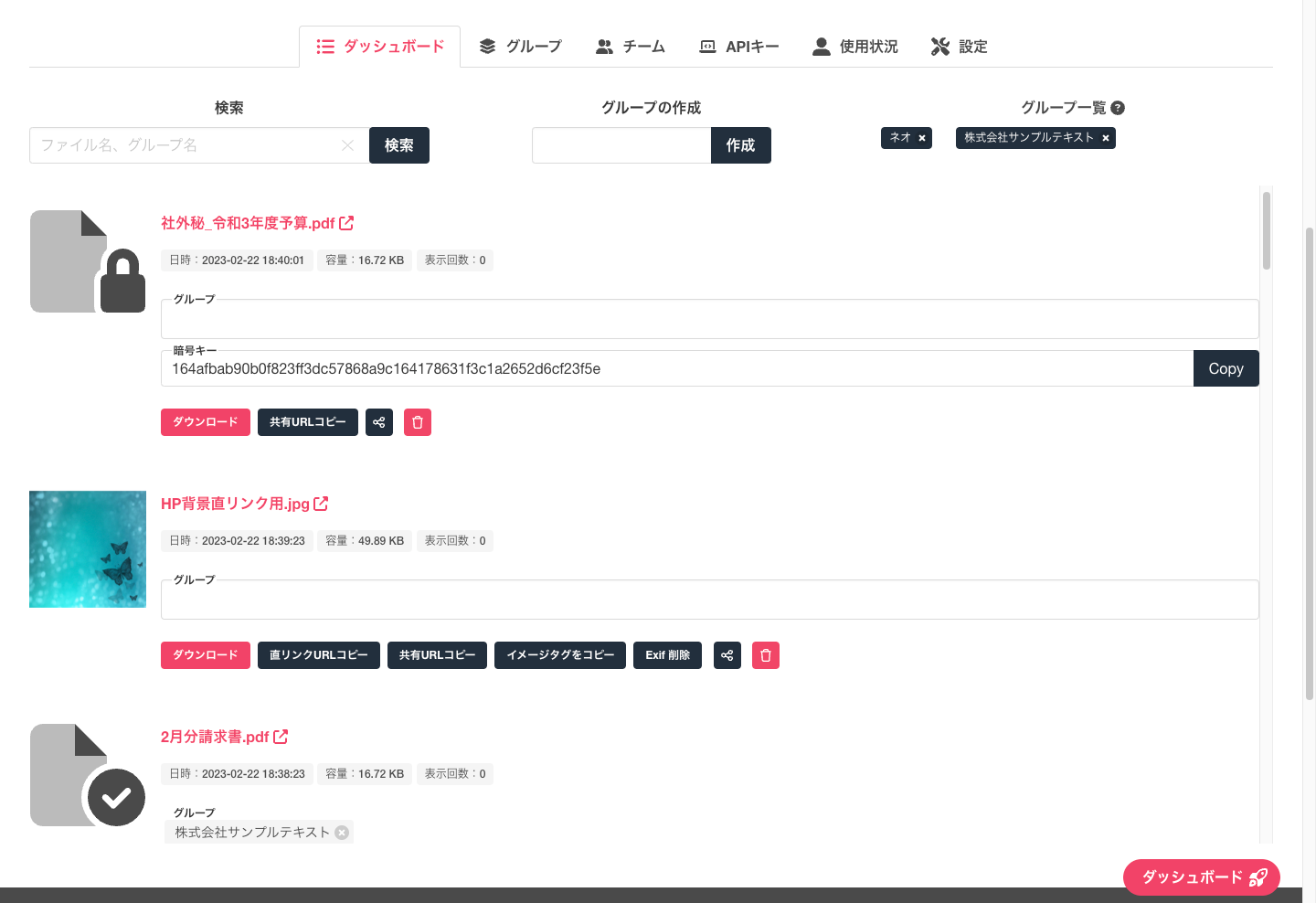Click the file list scrollbar
The height and width of the screenshot is (903, 1316).
[x=1267, y=230]
